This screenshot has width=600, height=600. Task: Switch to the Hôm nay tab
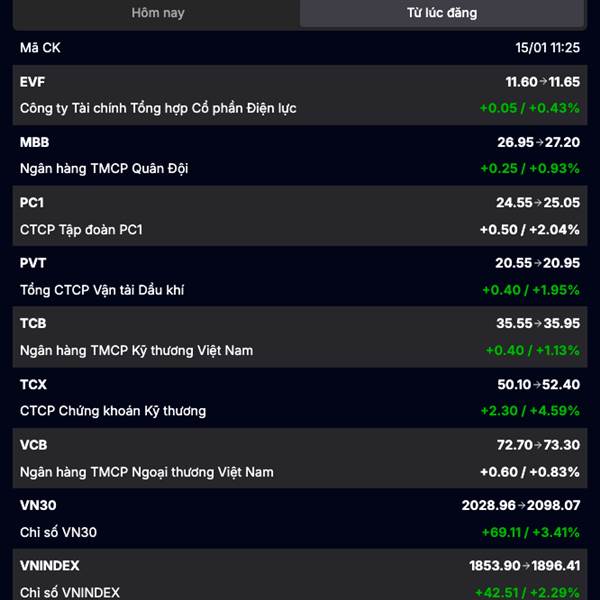point(158,13)
